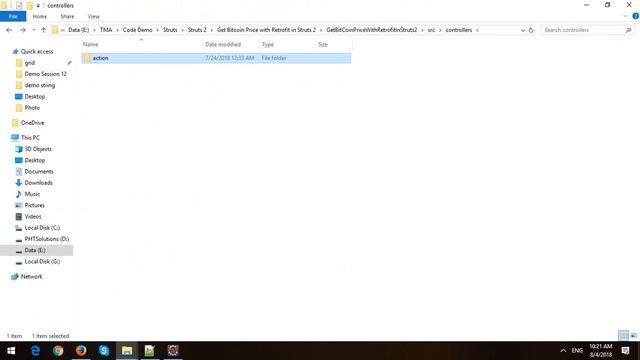Image resolution: width=640 pixels, height=360 pixels.
Task: Click the action folder's File folder type cell
Action: point(274,58)
